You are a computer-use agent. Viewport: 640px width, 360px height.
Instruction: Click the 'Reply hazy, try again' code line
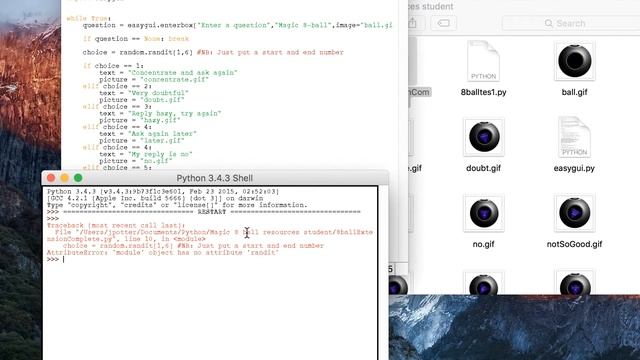160,113
